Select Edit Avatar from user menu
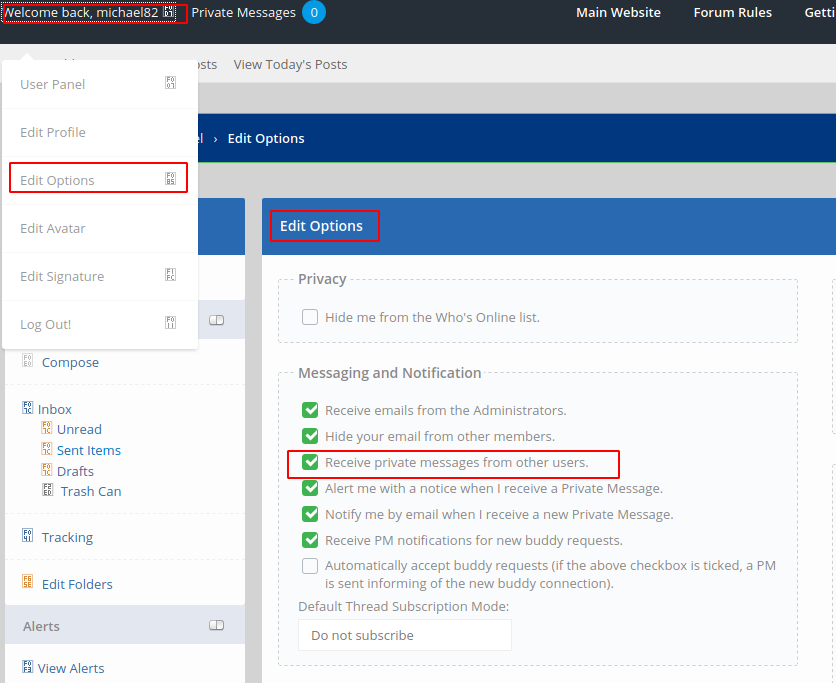This screenshot has height=683, width=836. [x=53, y=229]
